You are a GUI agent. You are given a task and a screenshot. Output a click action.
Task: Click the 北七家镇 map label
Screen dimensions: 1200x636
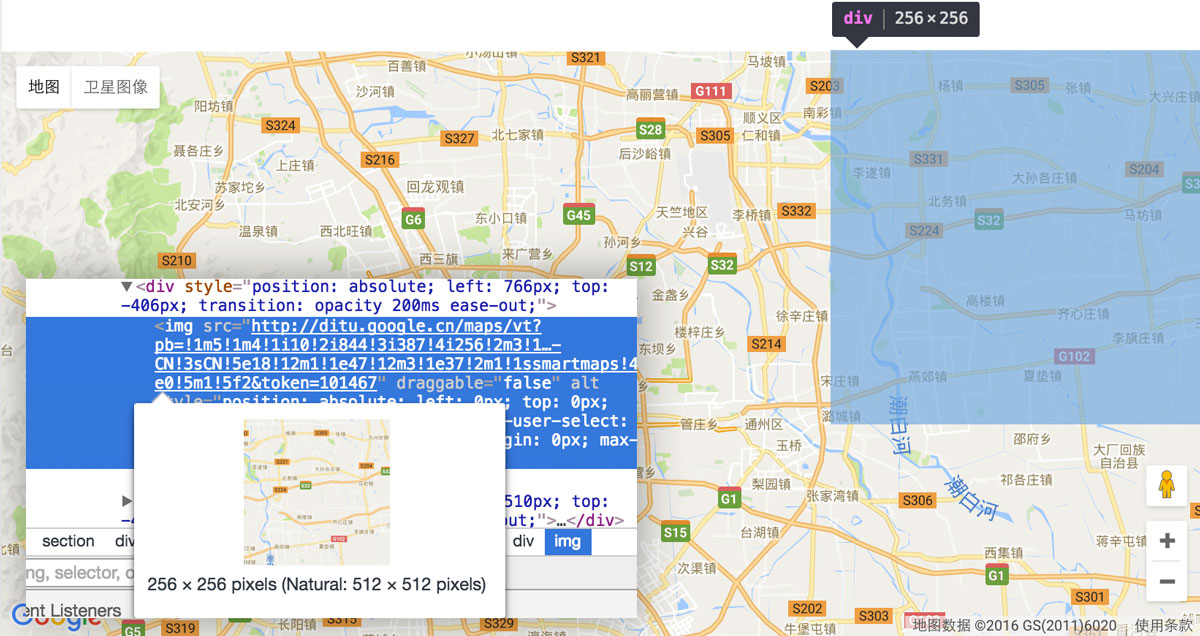coord(518,135)
